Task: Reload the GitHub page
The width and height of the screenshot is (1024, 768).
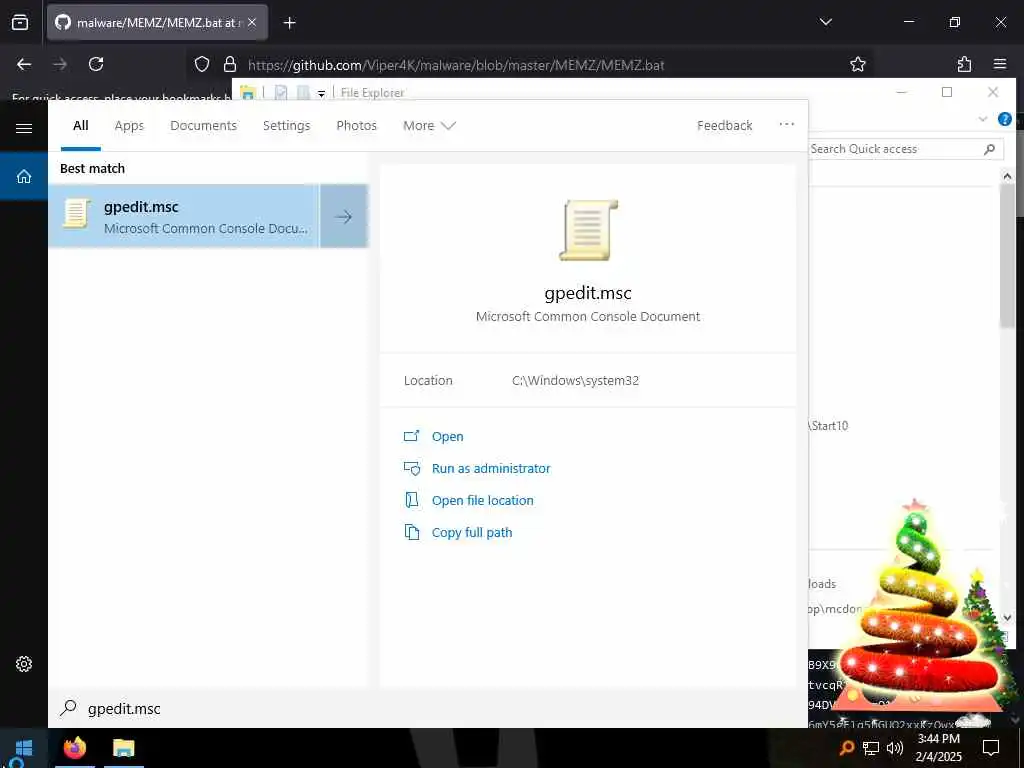Action: pyautogui.click(x=96, y=64)
